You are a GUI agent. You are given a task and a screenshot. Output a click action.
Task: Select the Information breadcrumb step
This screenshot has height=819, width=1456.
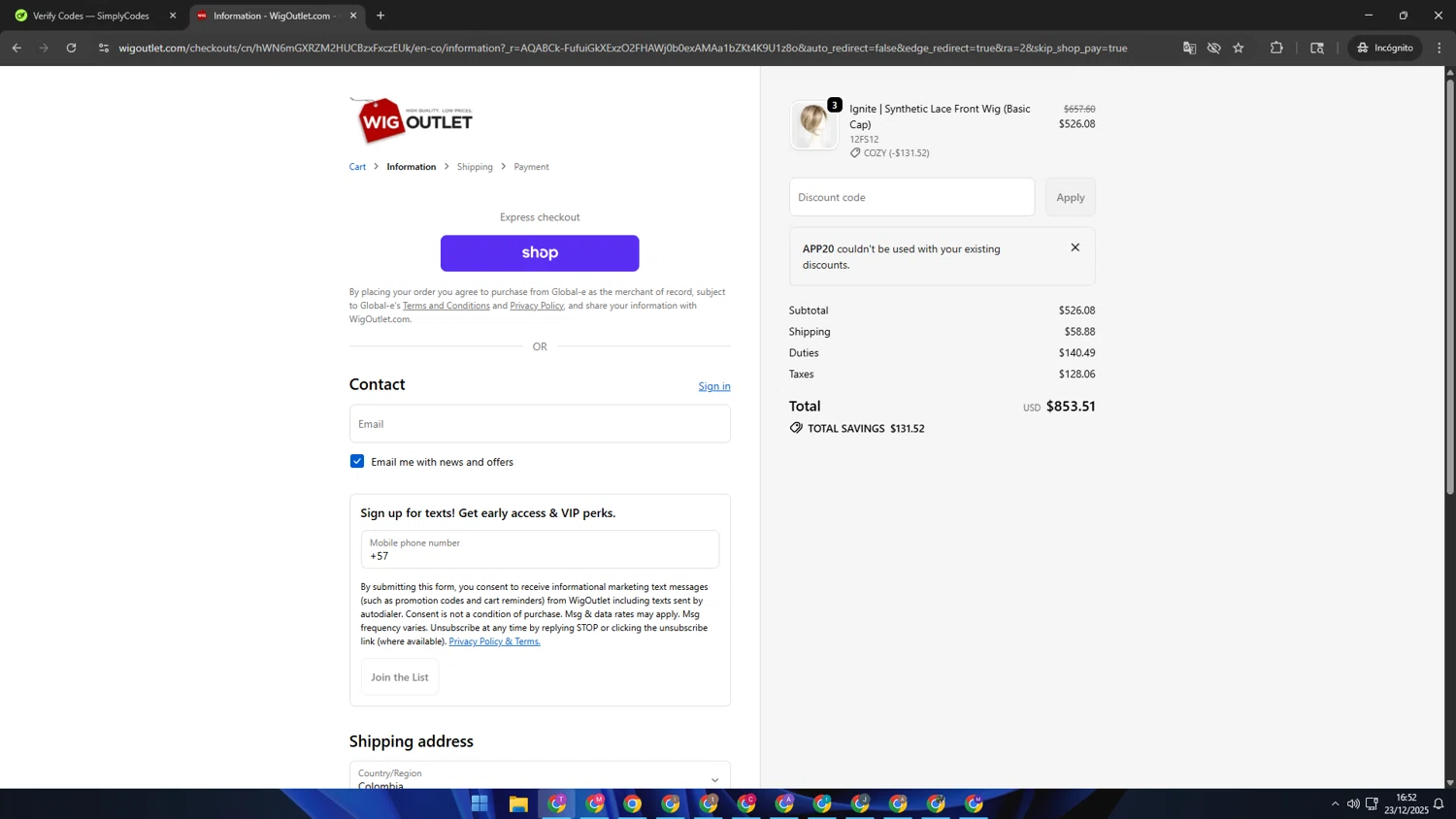coord(412,167)
